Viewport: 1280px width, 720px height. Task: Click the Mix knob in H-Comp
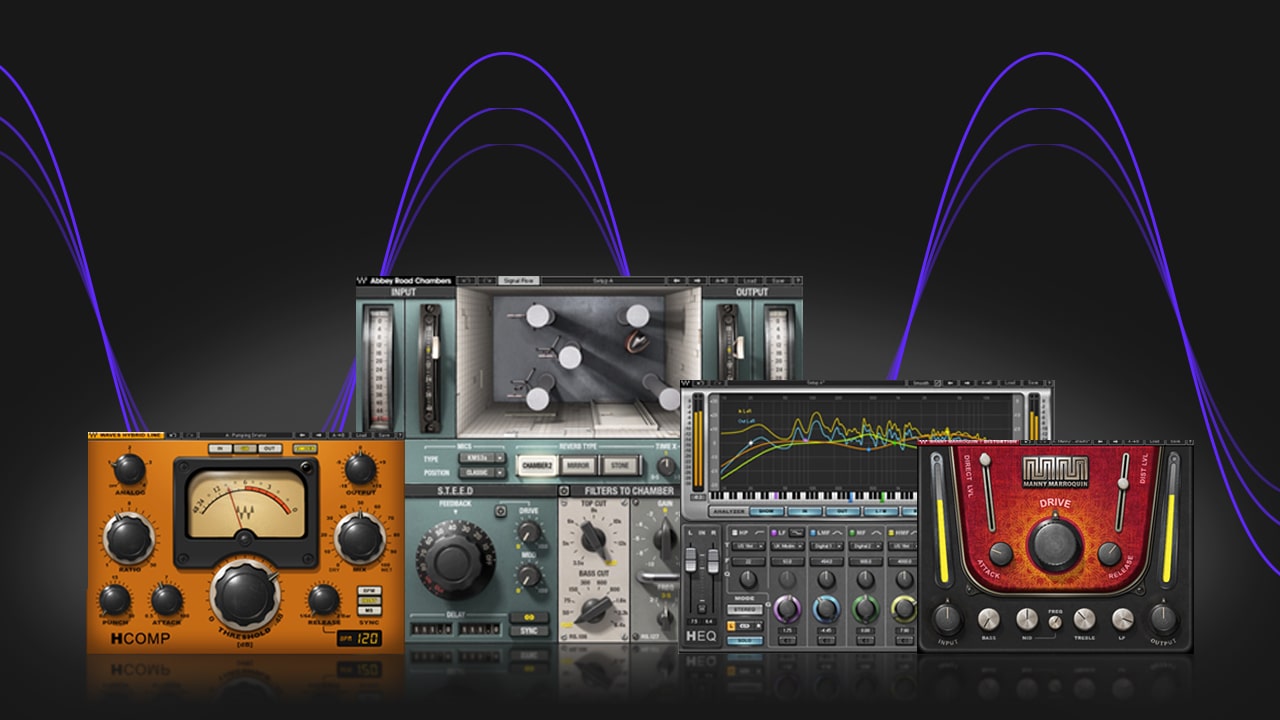360,538
